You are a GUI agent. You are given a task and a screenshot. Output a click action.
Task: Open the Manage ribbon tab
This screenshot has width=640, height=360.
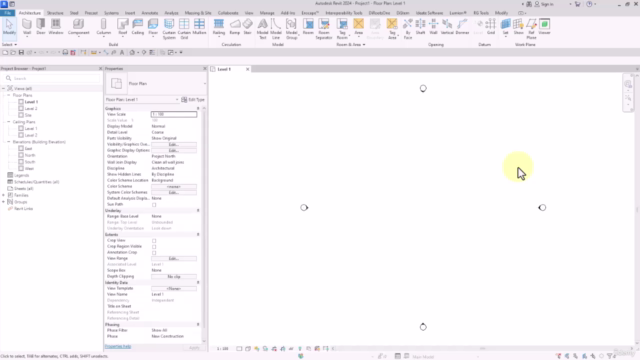(x=267, y=13)
